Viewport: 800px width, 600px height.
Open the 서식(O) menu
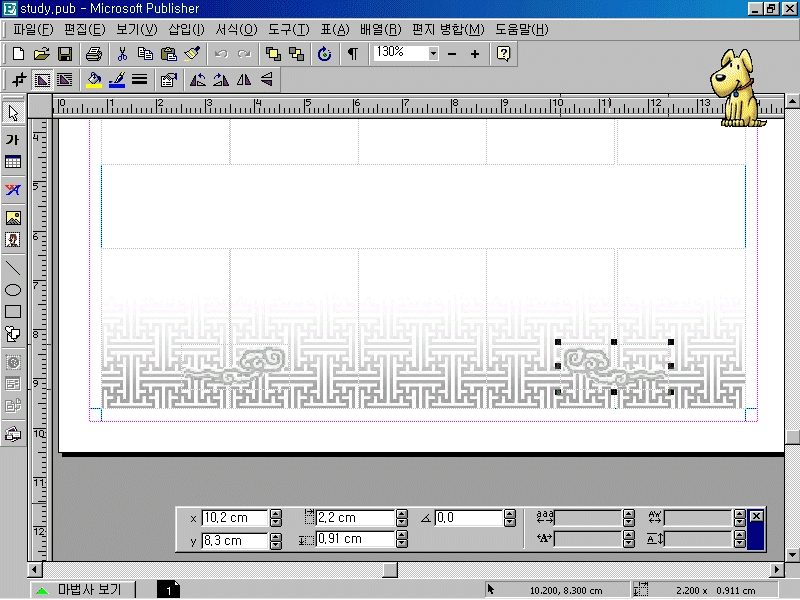click(x=236, y=30)
